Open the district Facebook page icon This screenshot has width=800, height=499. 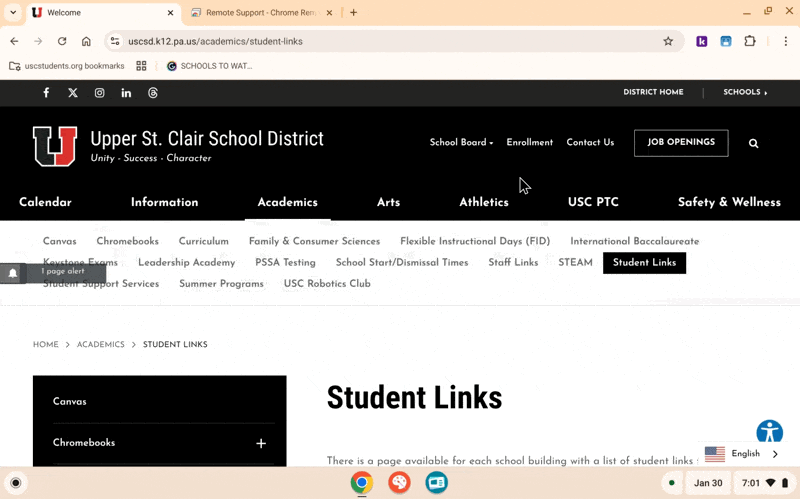(46, 93)
